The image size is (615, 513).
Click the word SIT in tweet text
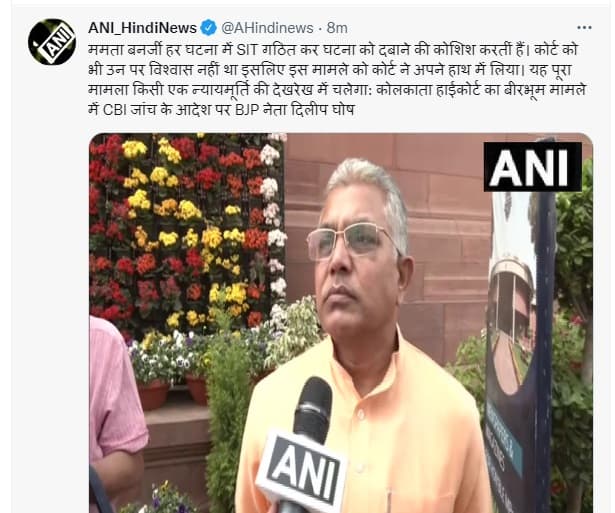[246, 50]
